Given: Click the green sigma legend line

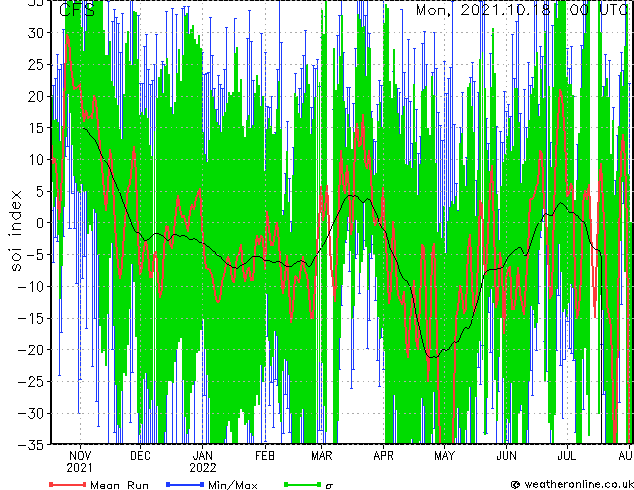Looking at the screenshot, I should coord(303,484).
